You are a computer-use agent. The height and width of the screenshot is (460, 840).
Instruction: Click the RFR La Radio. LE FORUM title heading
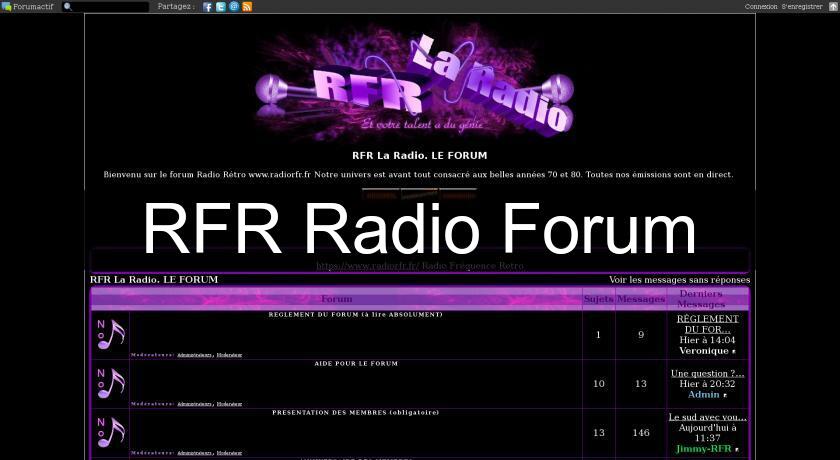[419, 156]
